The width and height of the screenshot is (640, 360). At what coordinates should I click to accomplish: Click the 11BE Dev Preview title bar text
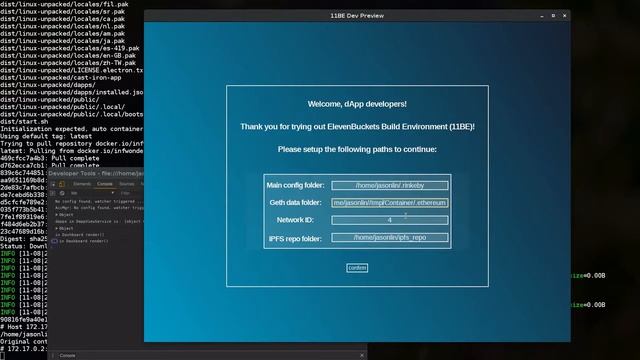(x=357, y=16)
